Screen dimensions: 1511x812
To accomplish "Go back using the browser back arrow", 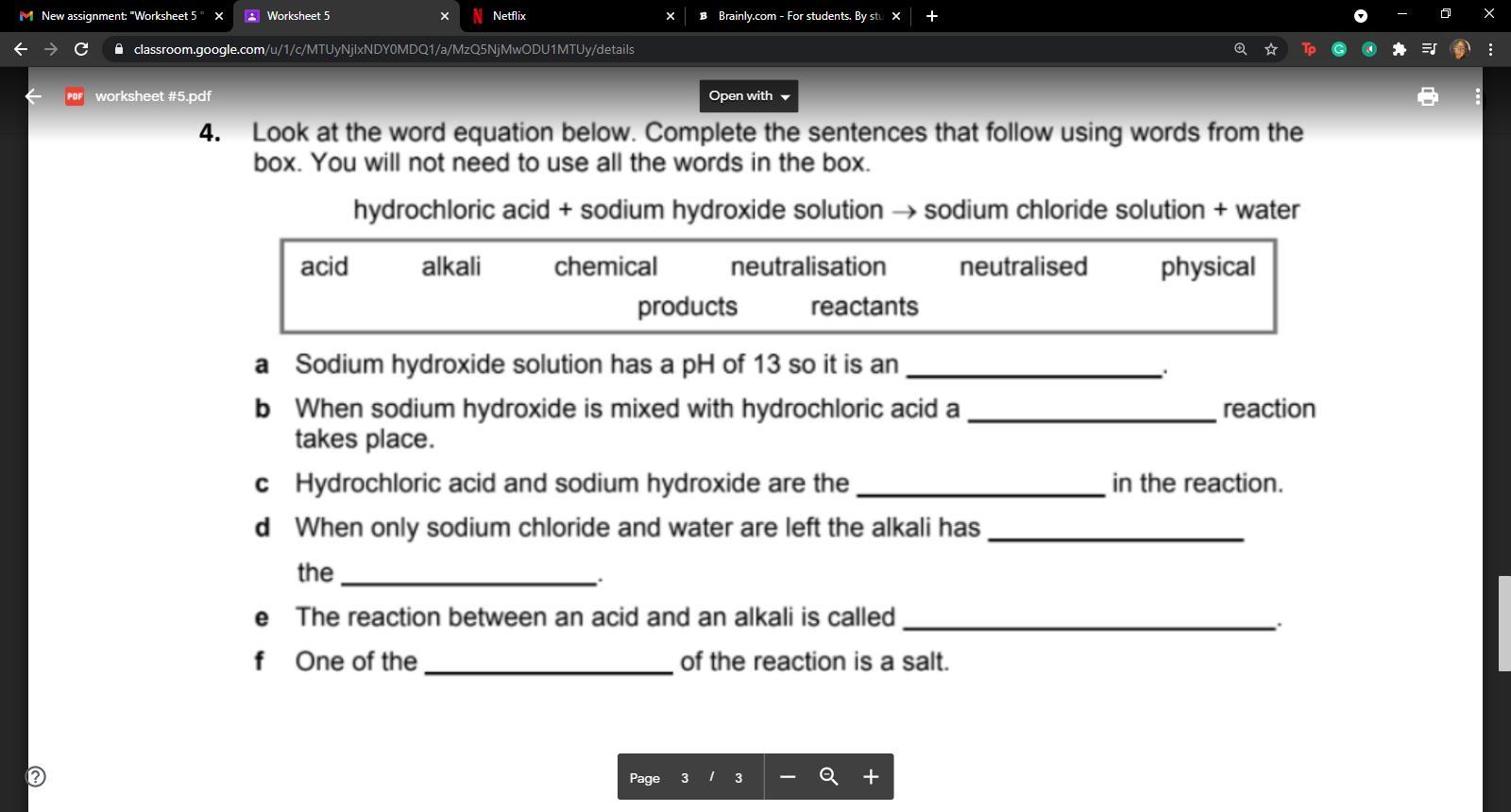I will [x=21, y=49].
